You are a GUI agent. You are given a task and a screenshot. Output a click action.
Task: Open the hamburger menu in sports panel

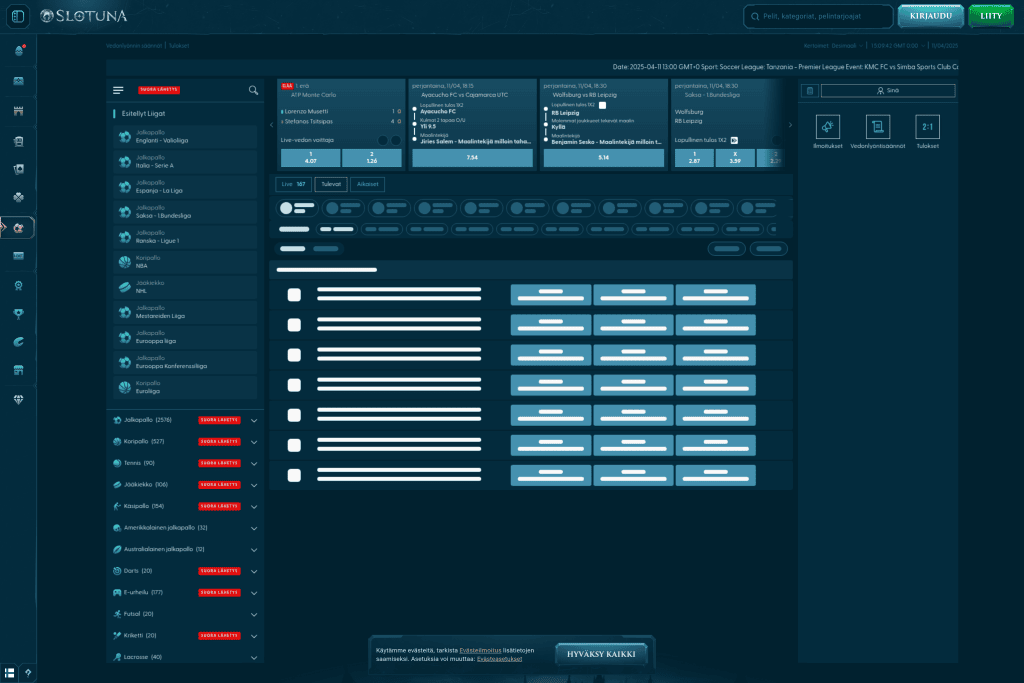pos(118,90)
